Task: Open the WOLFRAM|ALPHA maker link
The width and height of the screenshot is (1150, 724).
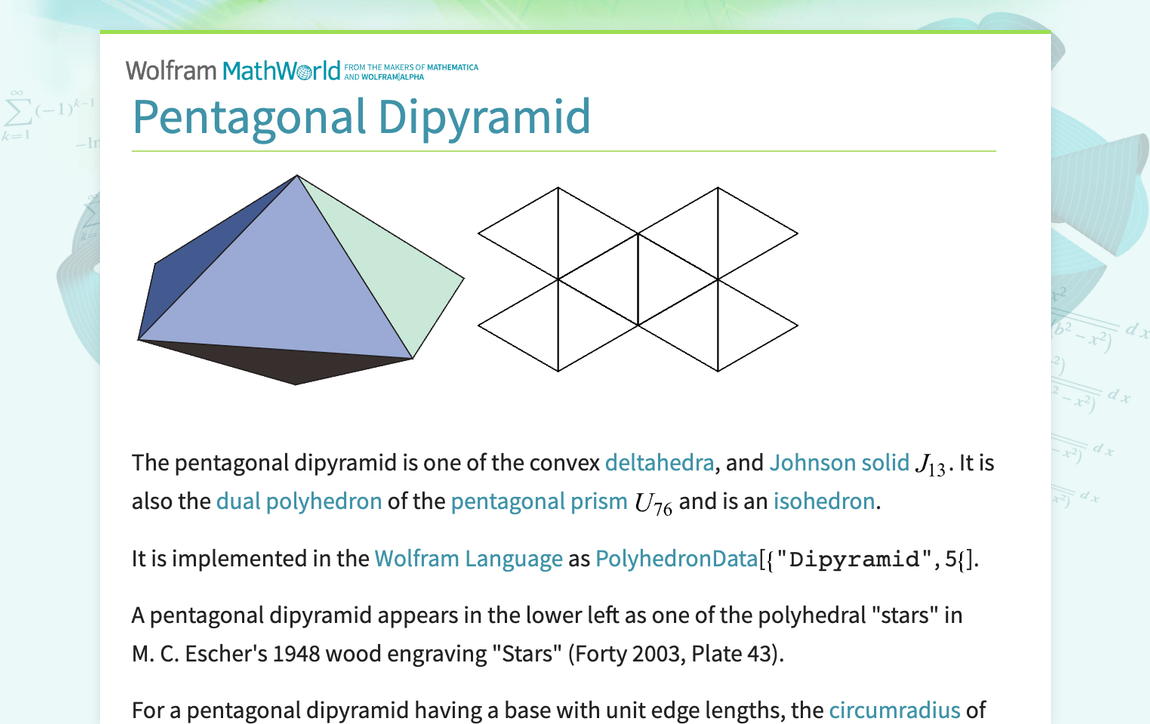Action: 392,76
